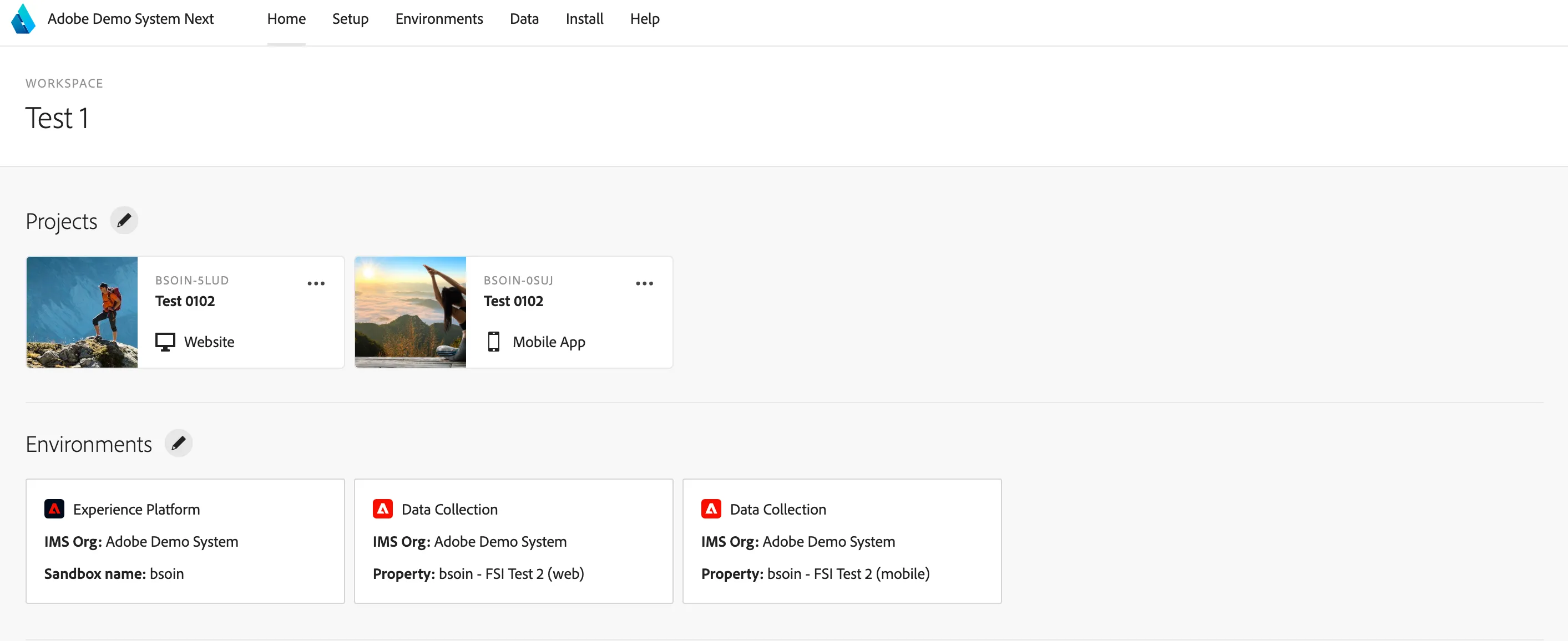Click the Projects section heading
The image size is (1568, 641).
click(62, 221)
